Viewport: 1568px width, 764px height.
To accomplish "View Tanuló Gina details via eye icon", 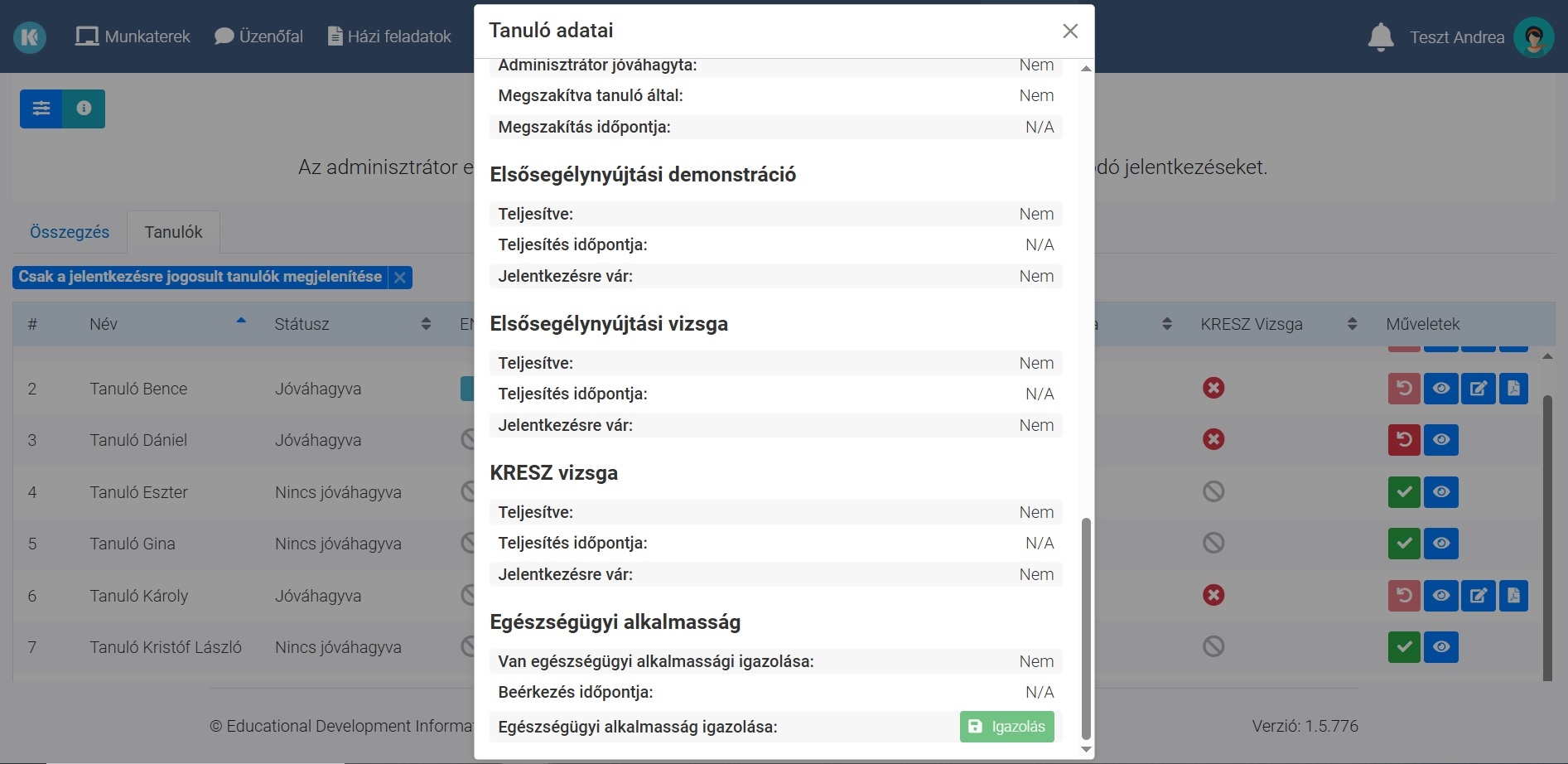I will 1441,544.
